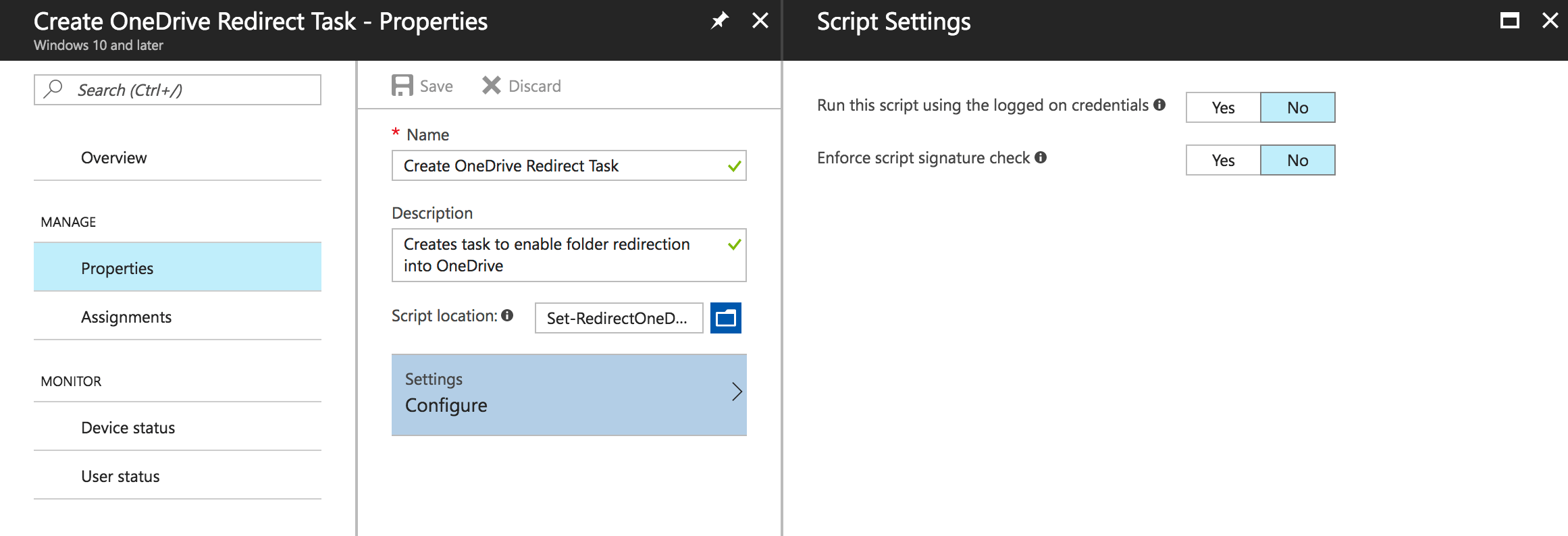Open Assignments in the sidebar
This screenshot has width=1568, height=536.
pyautogui.click(x=178, y=317)
